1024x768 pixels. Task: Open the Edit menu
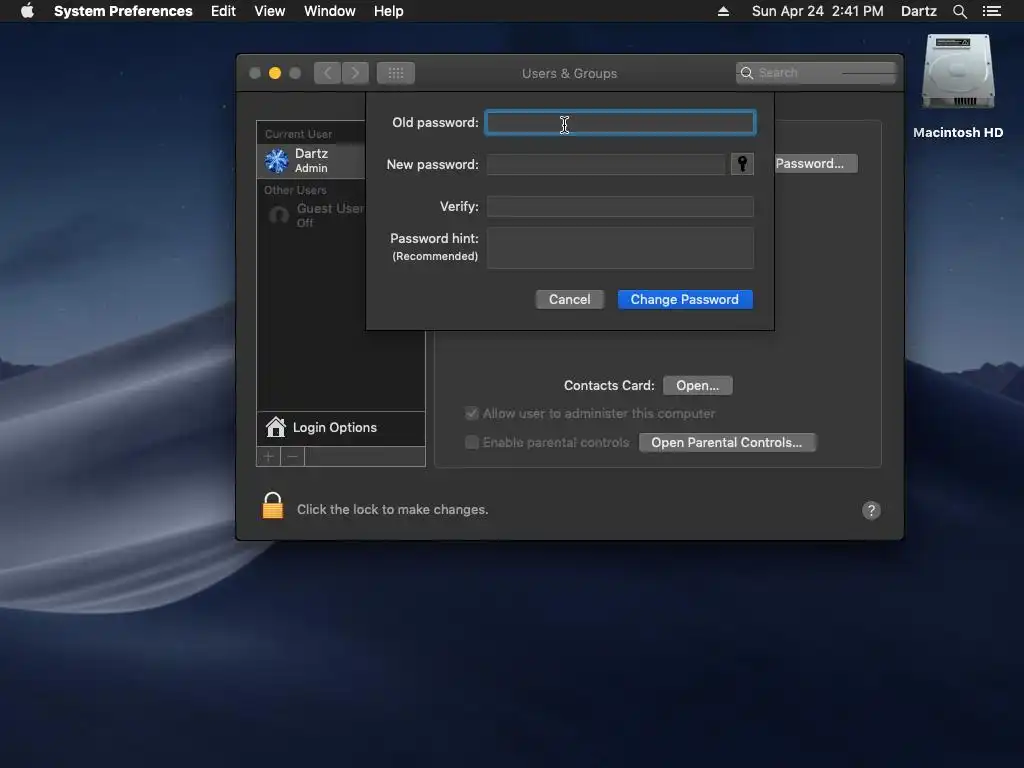223,11
